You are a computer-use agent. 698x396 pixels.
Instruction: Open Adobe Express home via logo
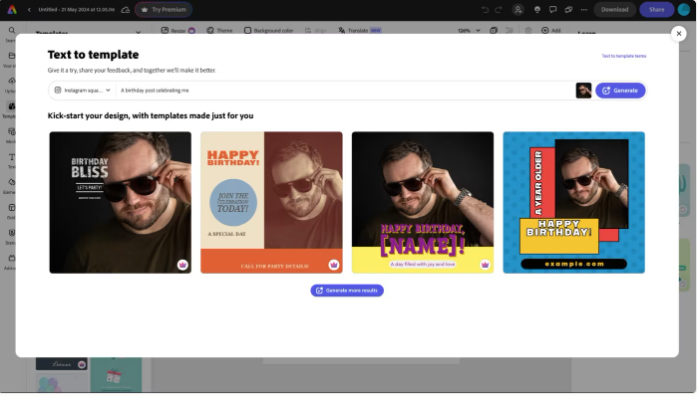point(12,9)
